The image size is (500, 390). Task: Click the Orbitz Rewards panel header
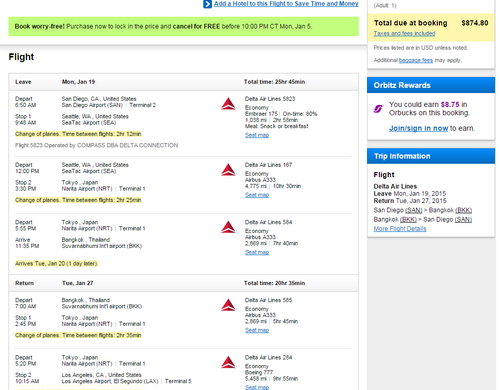(431, 85)
